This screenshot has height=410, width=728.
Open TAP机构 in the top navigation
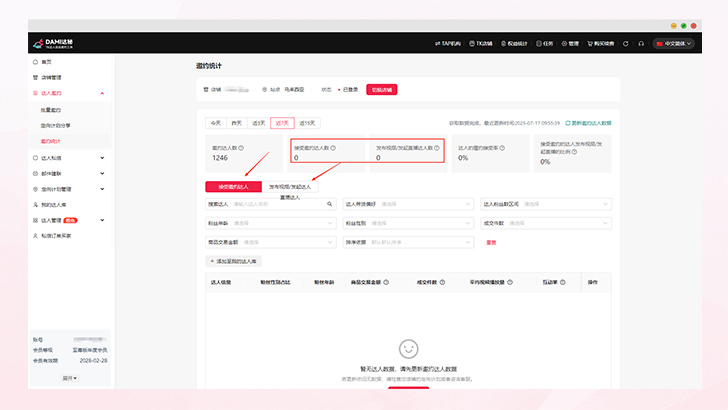tap(448, 44)
